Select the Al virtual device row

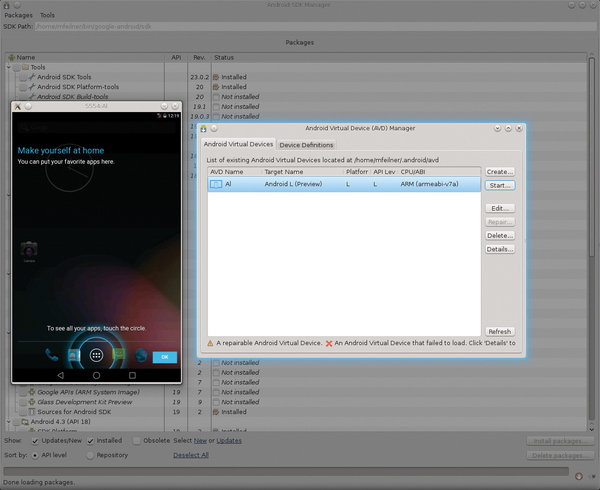coord(344,184)
